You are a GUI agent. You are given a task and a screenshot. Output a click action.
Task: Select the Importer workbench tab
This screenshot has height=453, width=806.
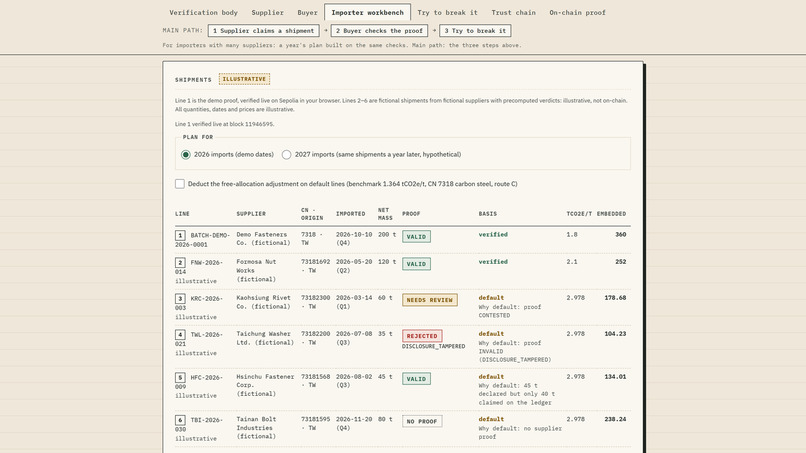pos(368,12)
